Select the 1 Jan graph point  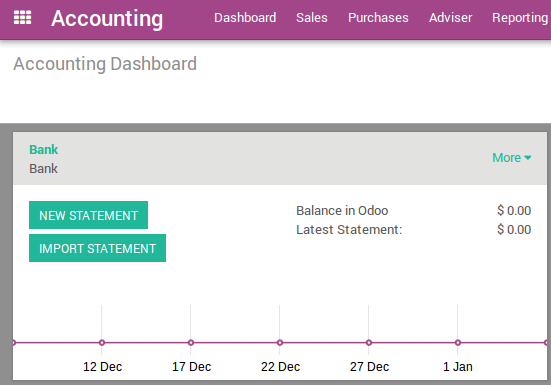pos(458,342)
